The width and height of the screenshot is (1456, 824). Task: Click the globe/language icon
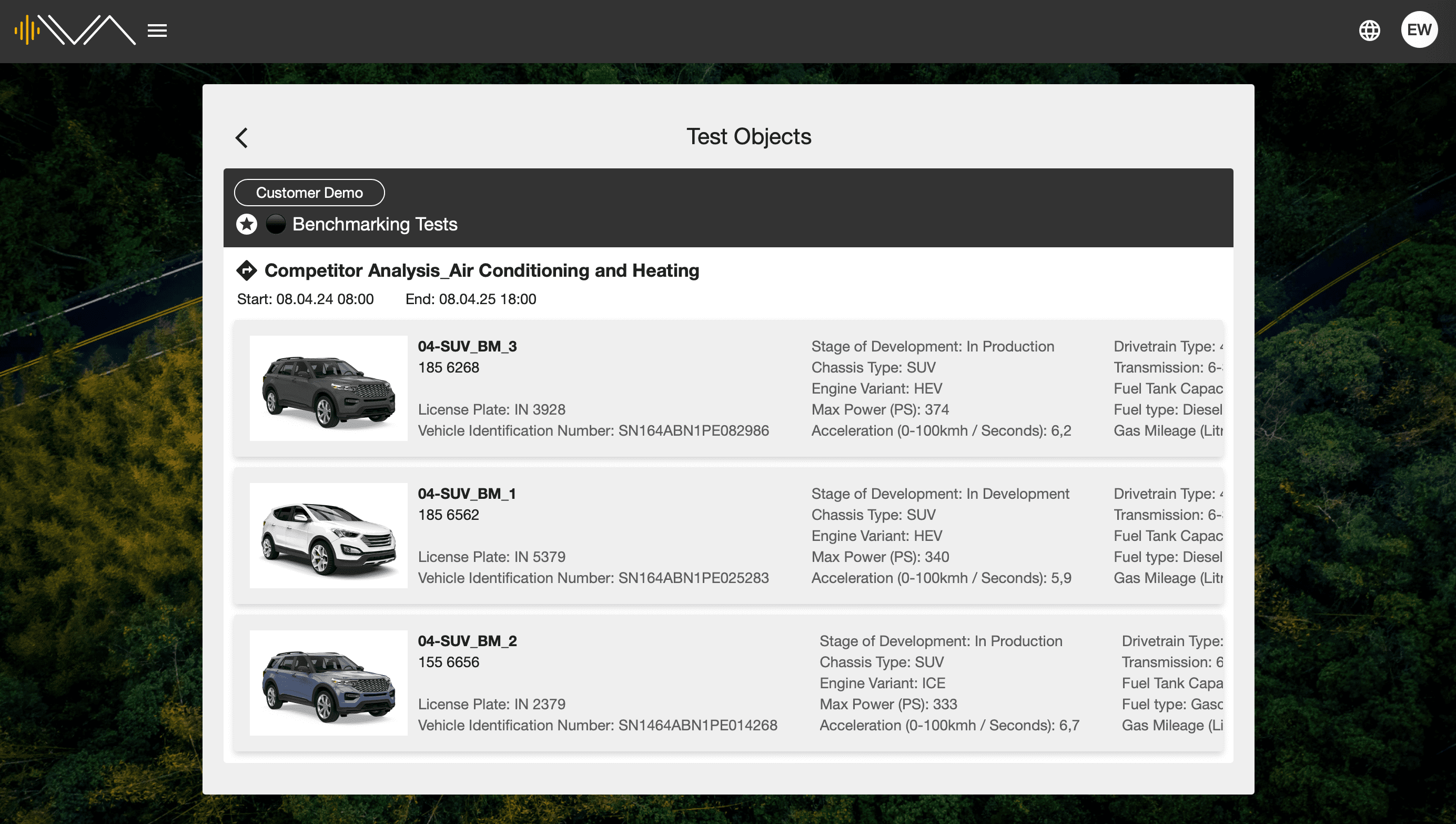[1370, 30]
